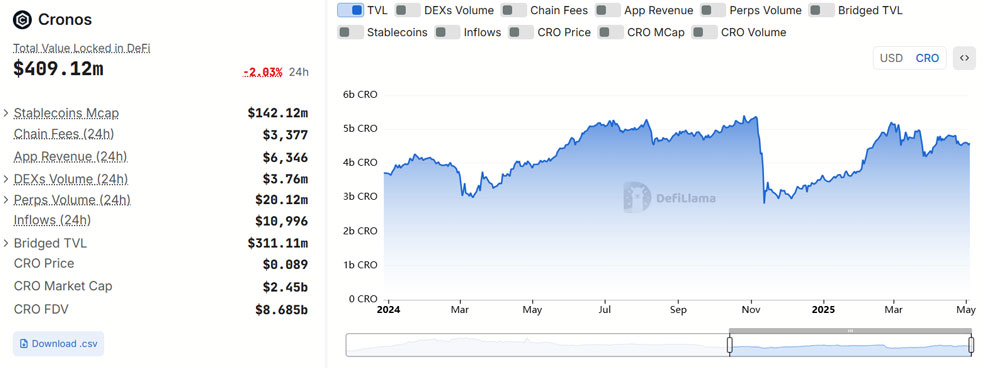984x368 pixels.
Task: Switch chart denomination to USD
Action: pos(891,58)
